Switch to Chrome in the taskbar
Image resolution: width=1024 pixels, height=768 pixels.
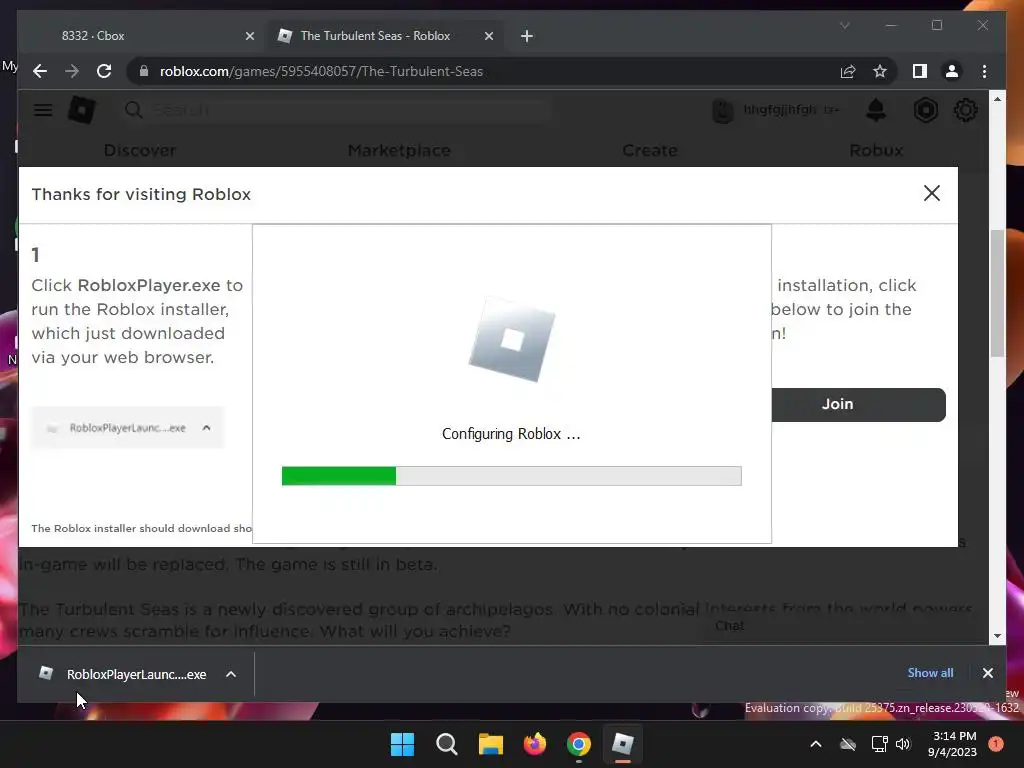[579, 744]
